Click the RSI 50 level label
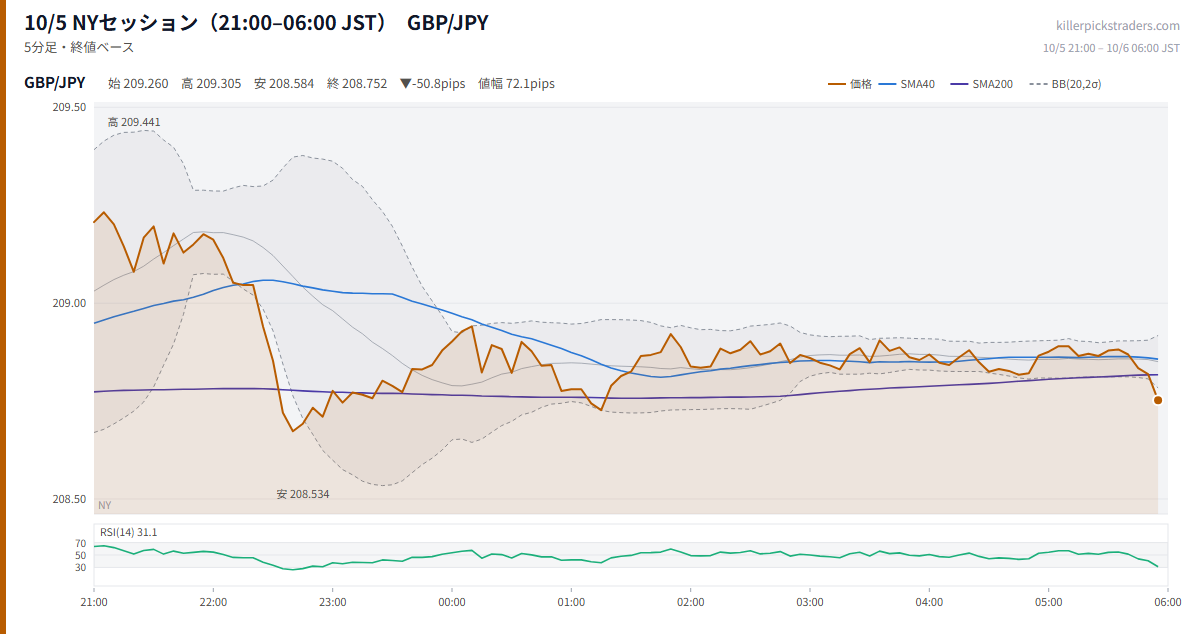 point(81,555)
